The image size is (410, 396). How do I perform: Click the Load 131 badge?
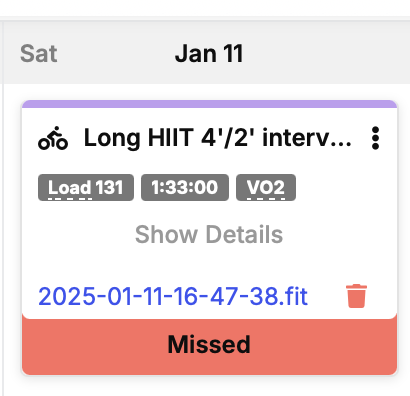(x=86, y=187)
